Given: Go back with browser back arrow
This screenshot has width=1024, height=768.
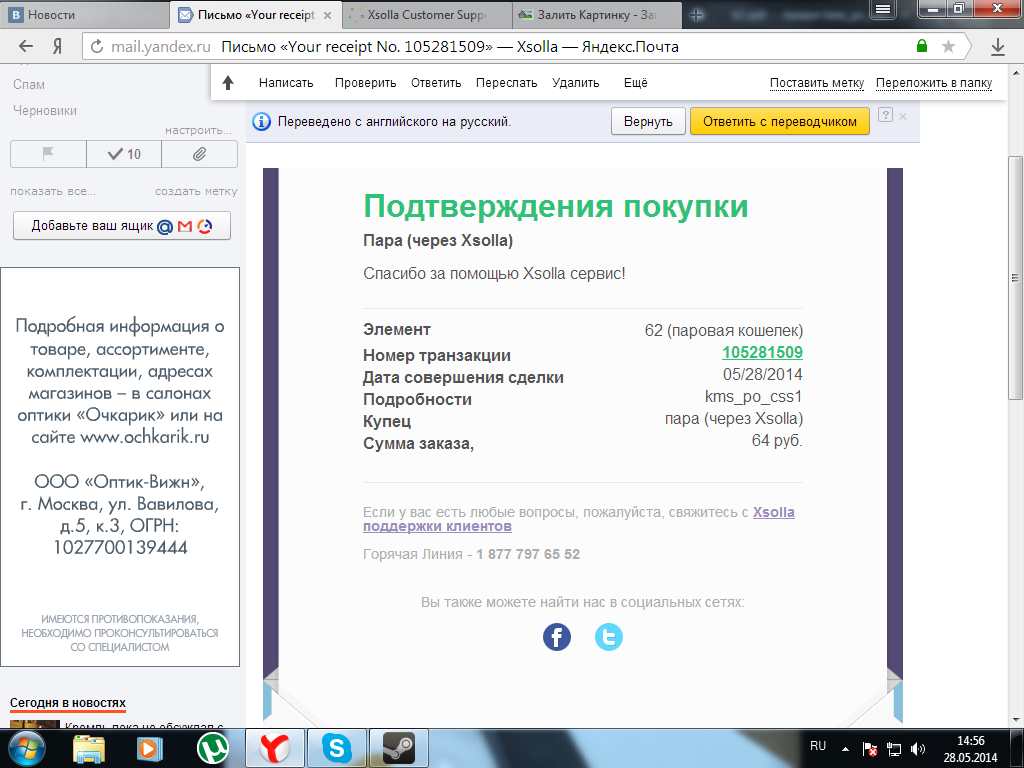Looking at the screenshot, I should click(x=25, y=46).
